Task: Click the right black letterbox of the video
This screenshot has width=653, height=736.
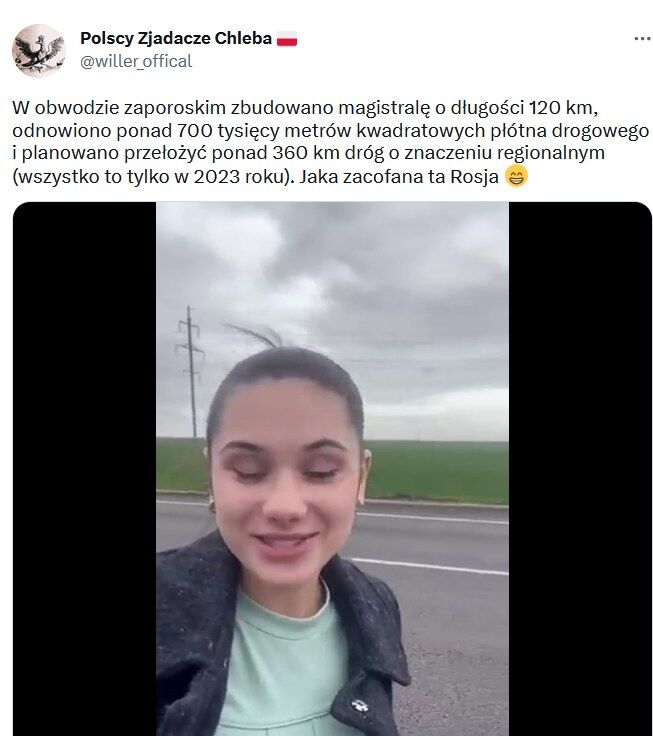Action: click(580, 469)
